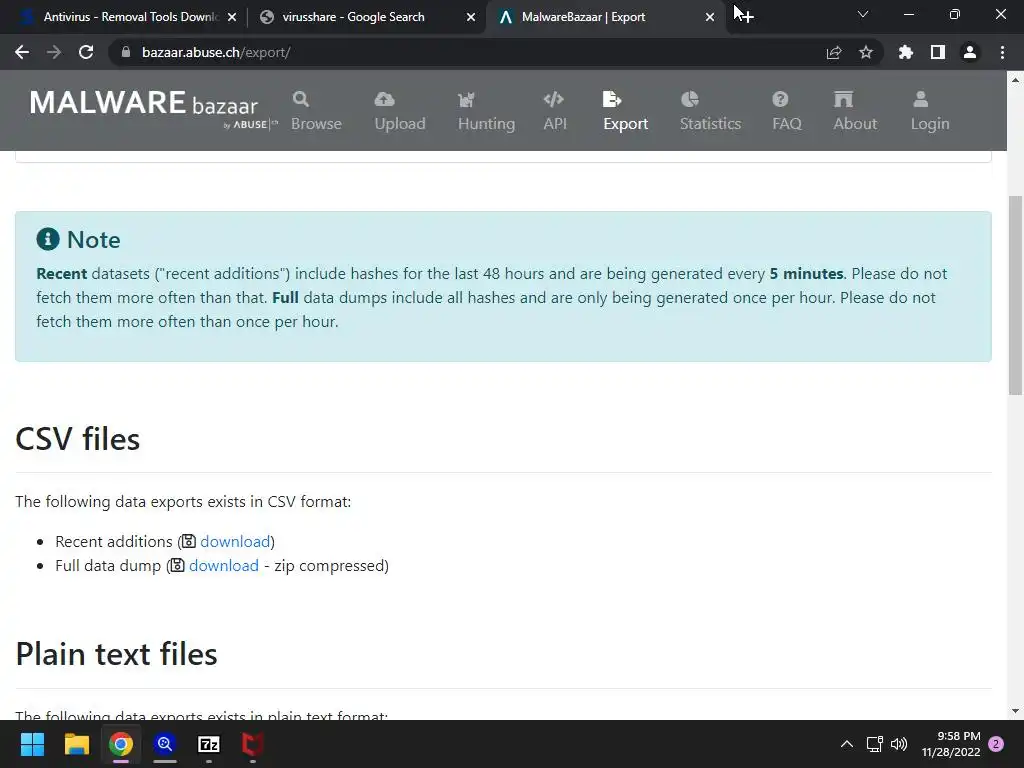Image resolution: width=1024 pixels, height=768 pixels.
Task: Click the Note info icon
Action: (x=48, y=240)
